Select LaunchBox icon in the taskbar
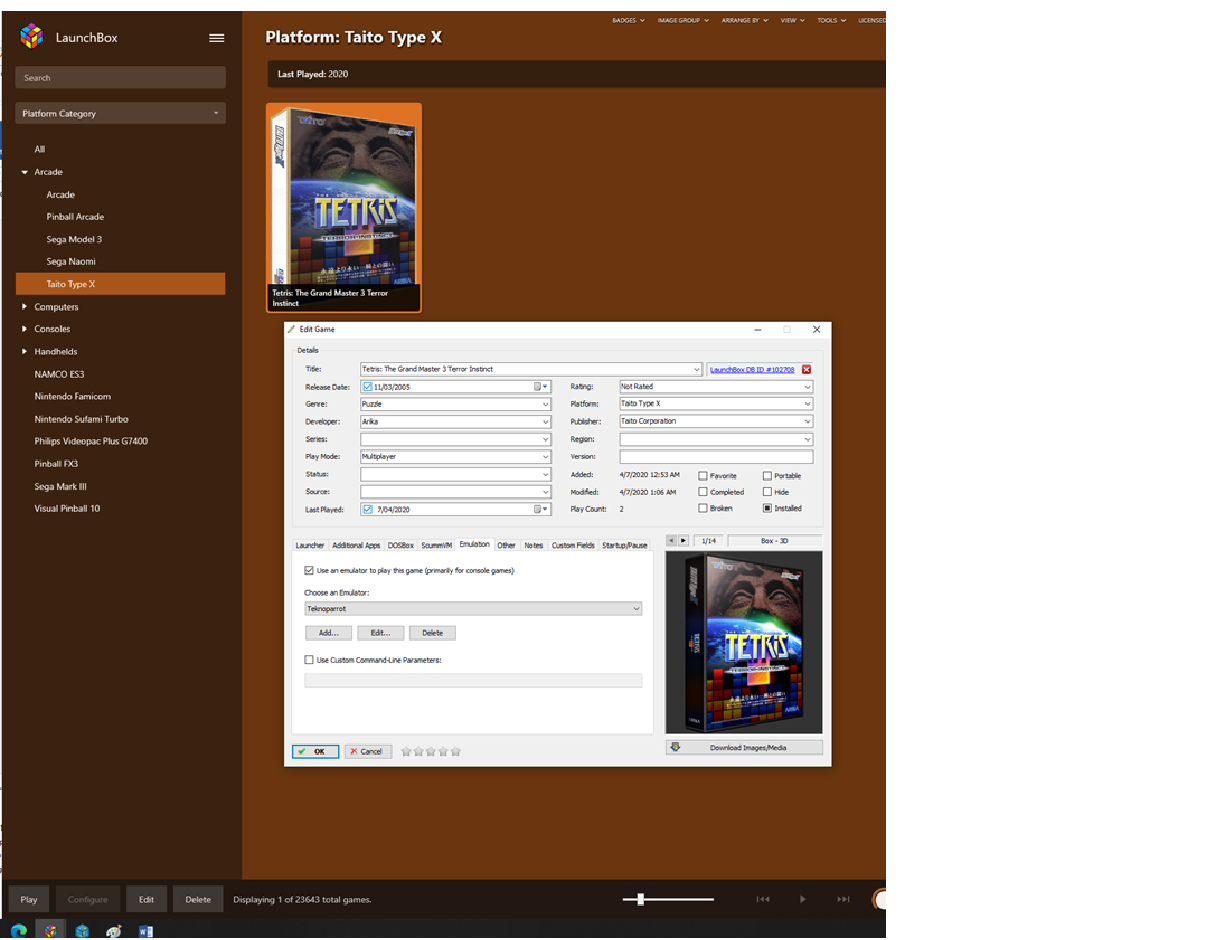1227x940 pixels. coord(50,931)
